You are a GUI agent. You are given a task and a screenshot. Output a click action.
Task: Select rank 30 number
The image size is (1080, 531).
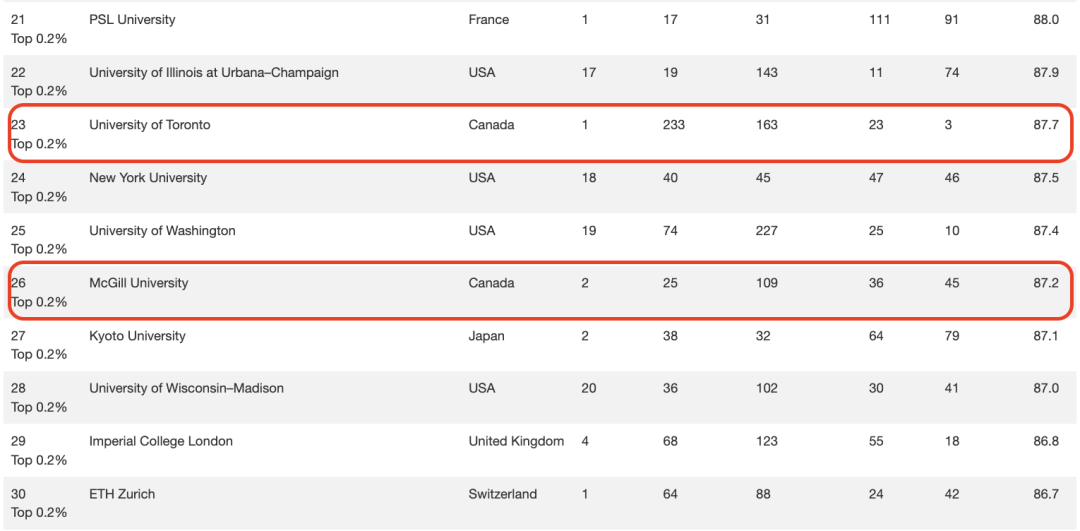coord(18,494)
